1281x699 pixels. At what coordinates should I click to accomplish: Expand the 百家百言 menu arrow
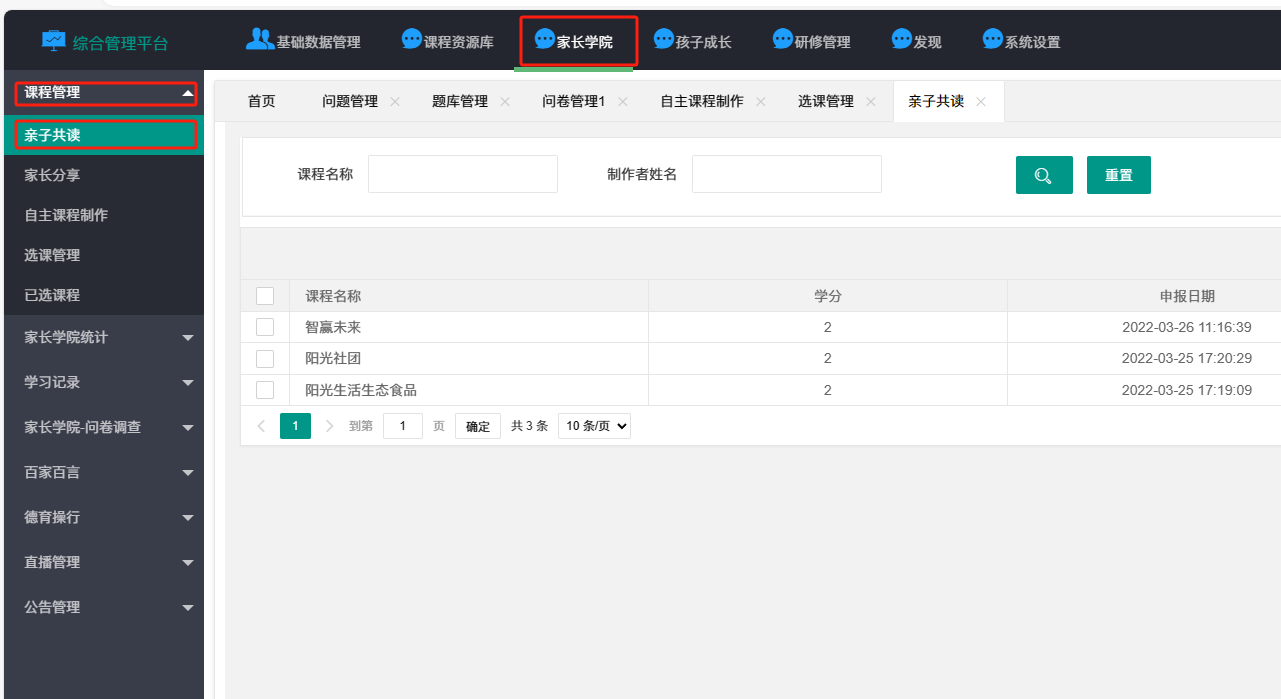pos(188,473)
